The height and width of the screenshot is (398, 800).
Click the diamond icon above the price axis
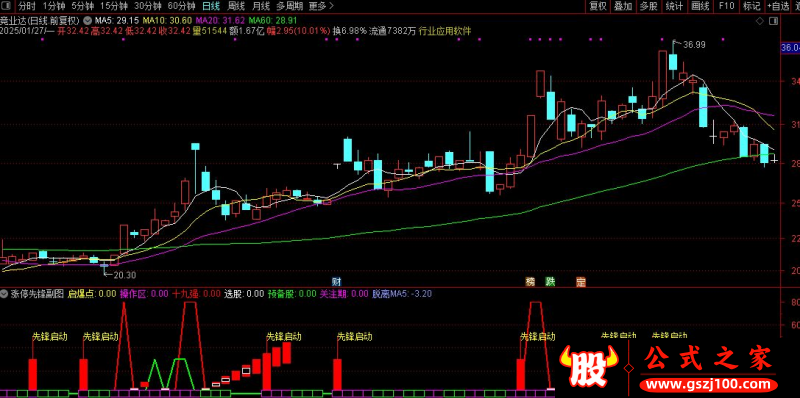[x=760, y=21]
